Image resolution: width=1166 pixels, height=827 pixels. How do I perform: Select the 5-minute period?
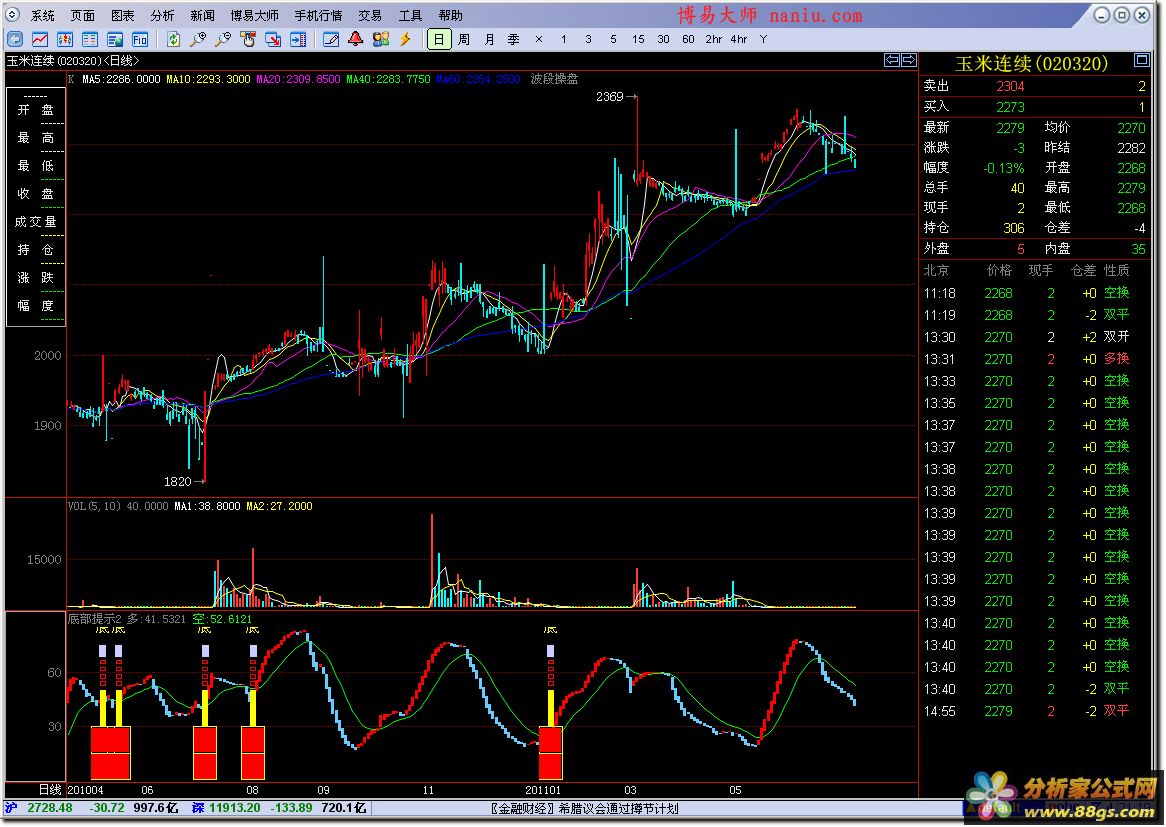[x=613, y=39]
